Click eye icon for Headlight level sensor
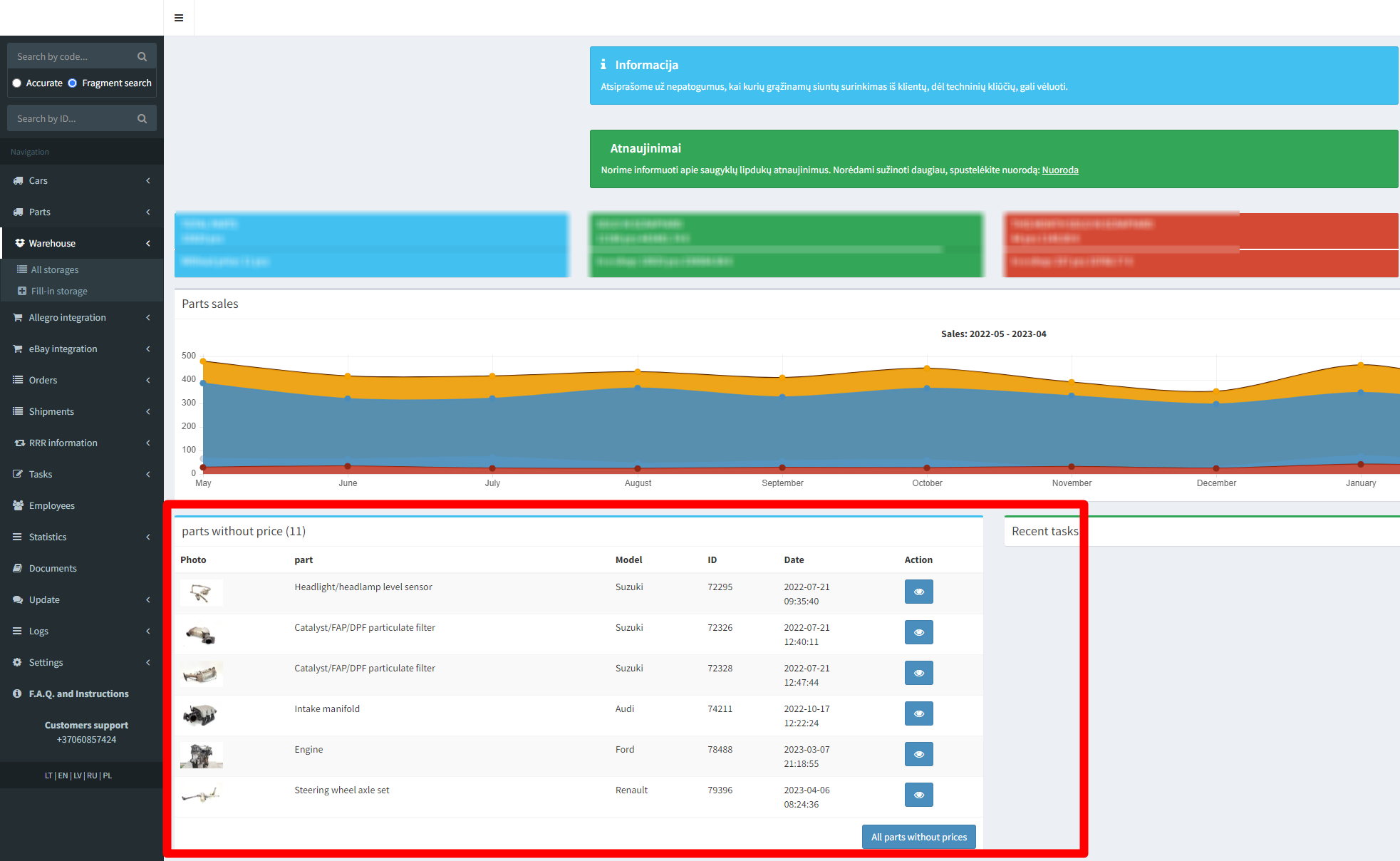Image resolution: width=1400 pixels, height=861 pixels. pyautogui.click(x=918, y=592)
